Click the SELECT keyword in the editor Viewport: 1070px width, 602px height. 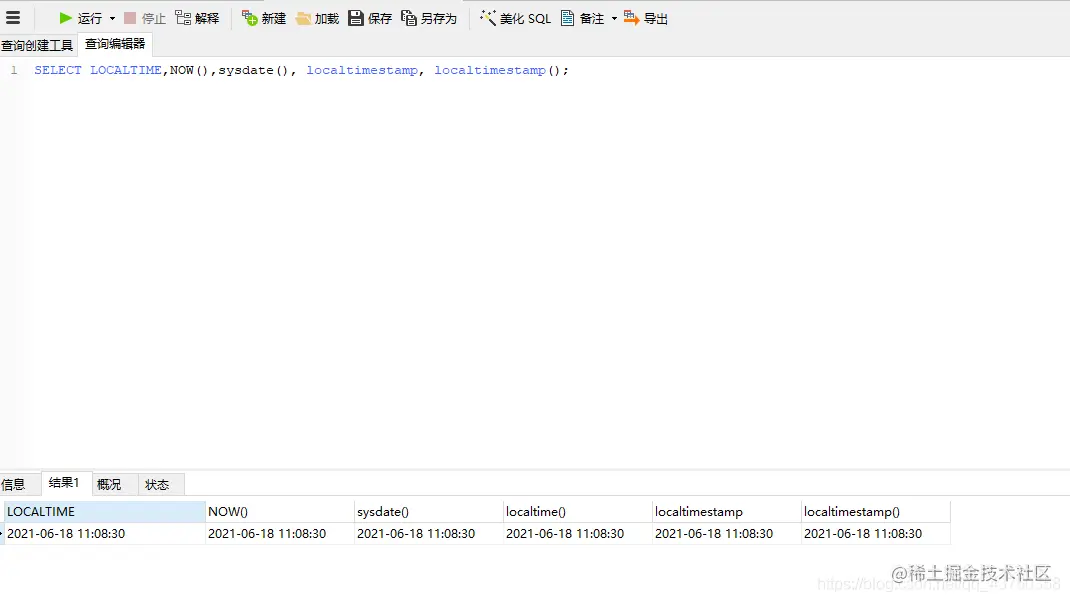coord(58,70)
